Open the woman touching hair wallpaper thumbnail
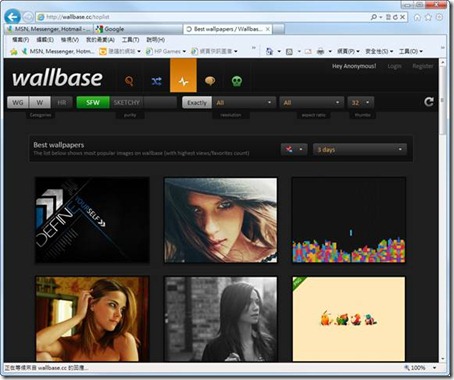This screenshot has height=380, width=454. 92,319
